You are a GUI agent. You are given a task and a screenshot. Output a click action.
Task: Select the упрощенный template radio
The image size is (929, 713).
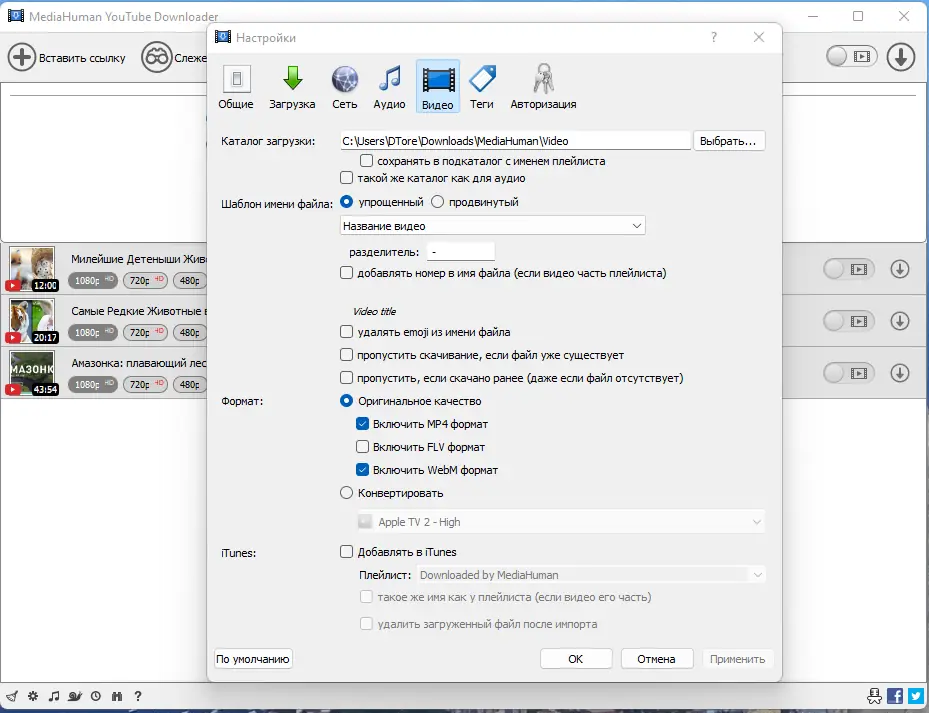point(347,202)
